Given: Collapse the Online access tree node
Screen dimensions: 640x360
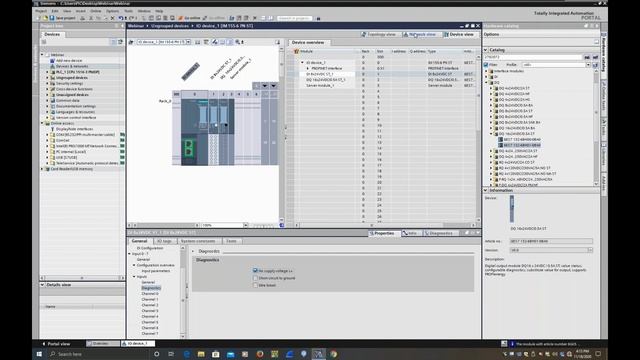Looking at the screenshot, I should coord(42,123).
